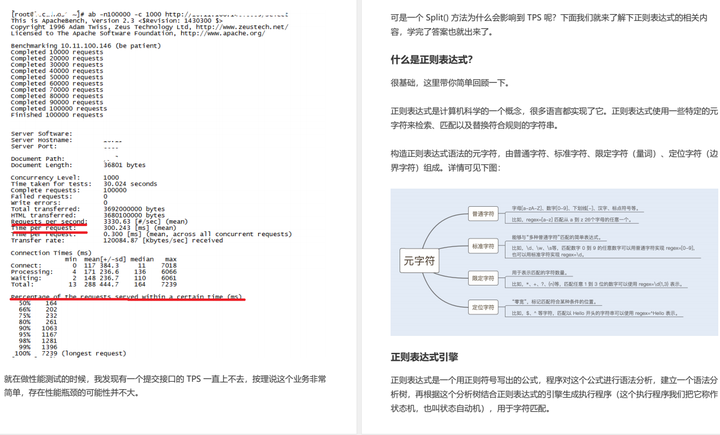Viewport: 720px width, 435px height.
Task: Click the 'Concurrency Level:' line
Action: tap(65, 177)
